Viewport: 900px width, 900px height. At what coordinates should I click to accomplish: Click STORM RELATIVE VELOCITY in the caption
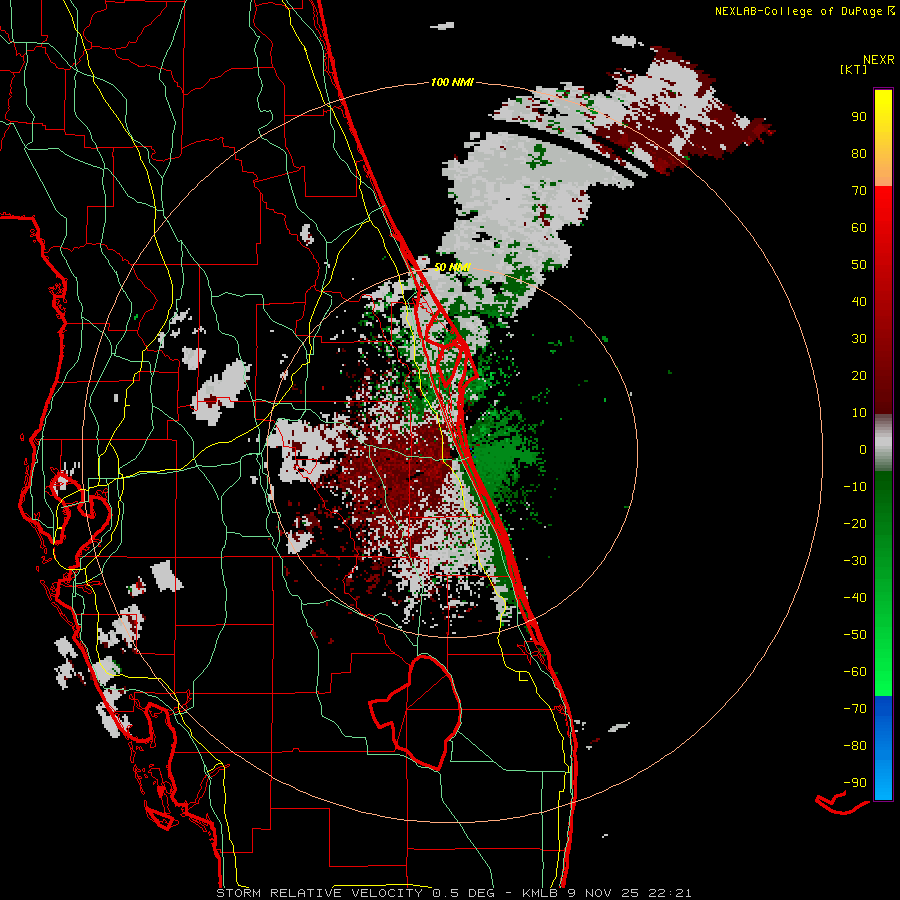coord(320,893)
